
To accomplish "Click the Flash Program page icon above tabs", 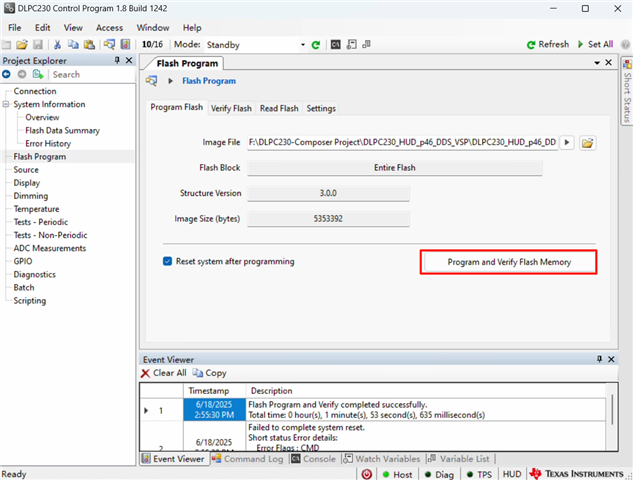I will pos(151,81).
